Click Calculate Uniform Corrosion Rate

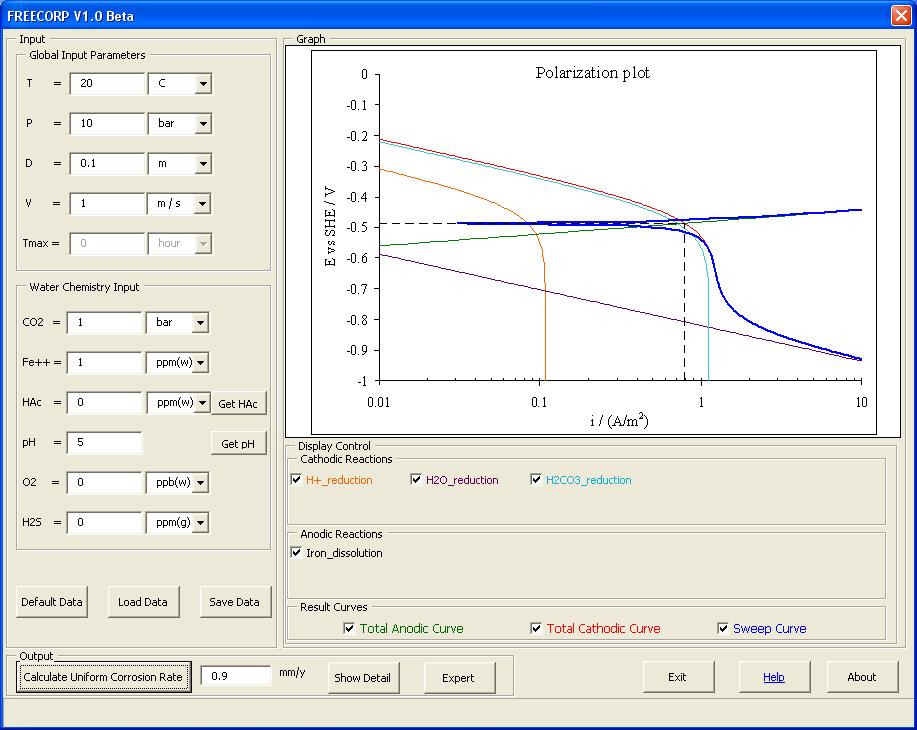pos(104,677)
